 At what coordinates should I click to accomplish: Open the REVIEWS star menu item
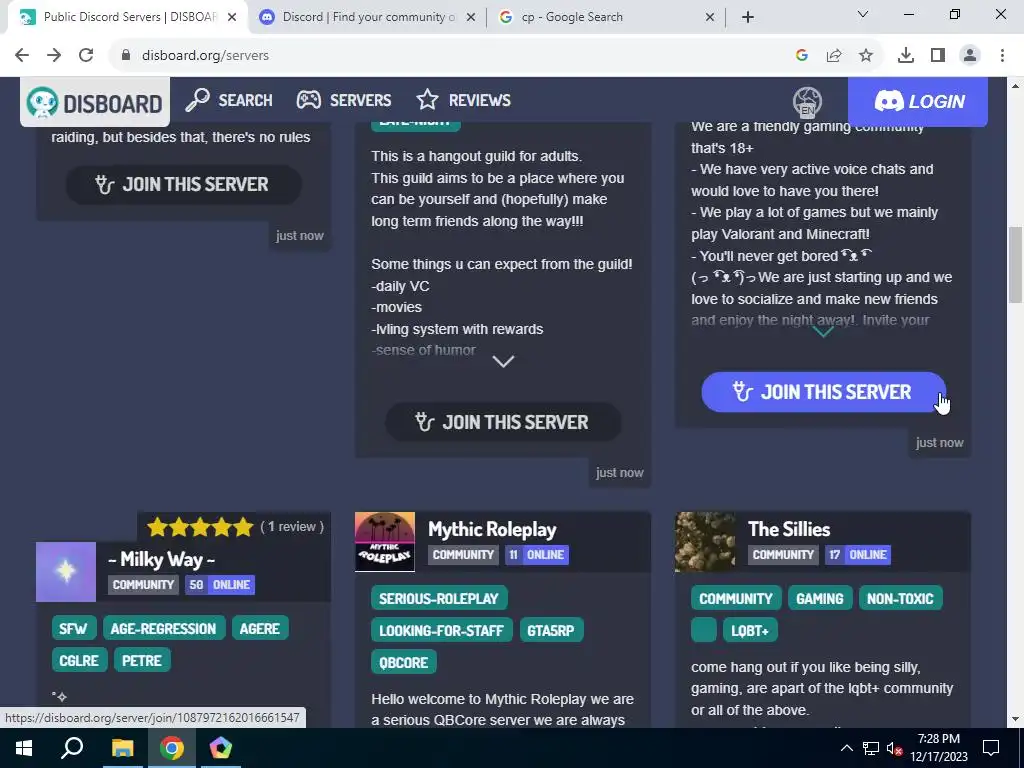(463, 100)
